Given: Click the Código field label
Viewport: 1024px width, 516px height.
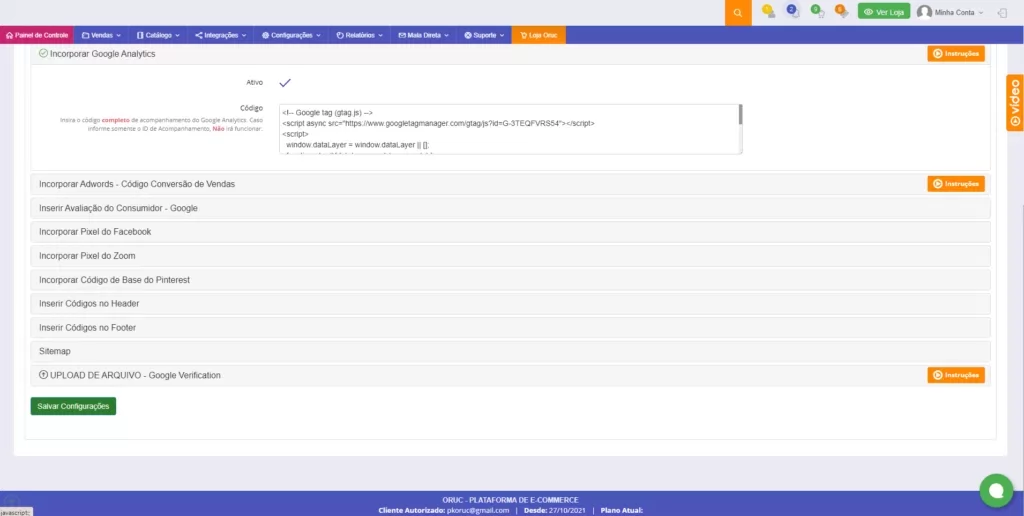Looking at the screenshot, I should click(x=251, y=108).
